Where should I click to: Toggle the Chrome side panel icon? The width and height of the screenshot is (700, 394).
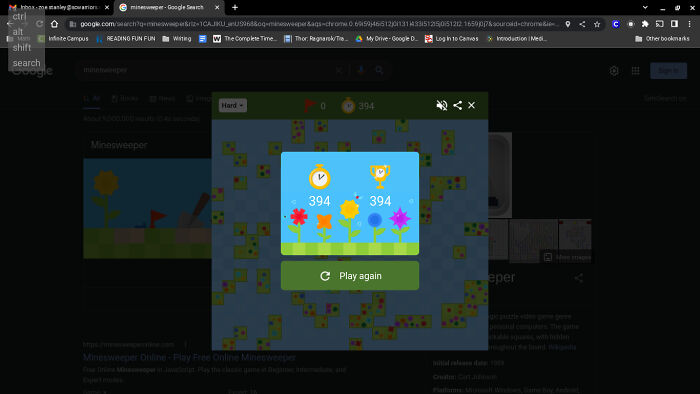[x=675, y=24]
